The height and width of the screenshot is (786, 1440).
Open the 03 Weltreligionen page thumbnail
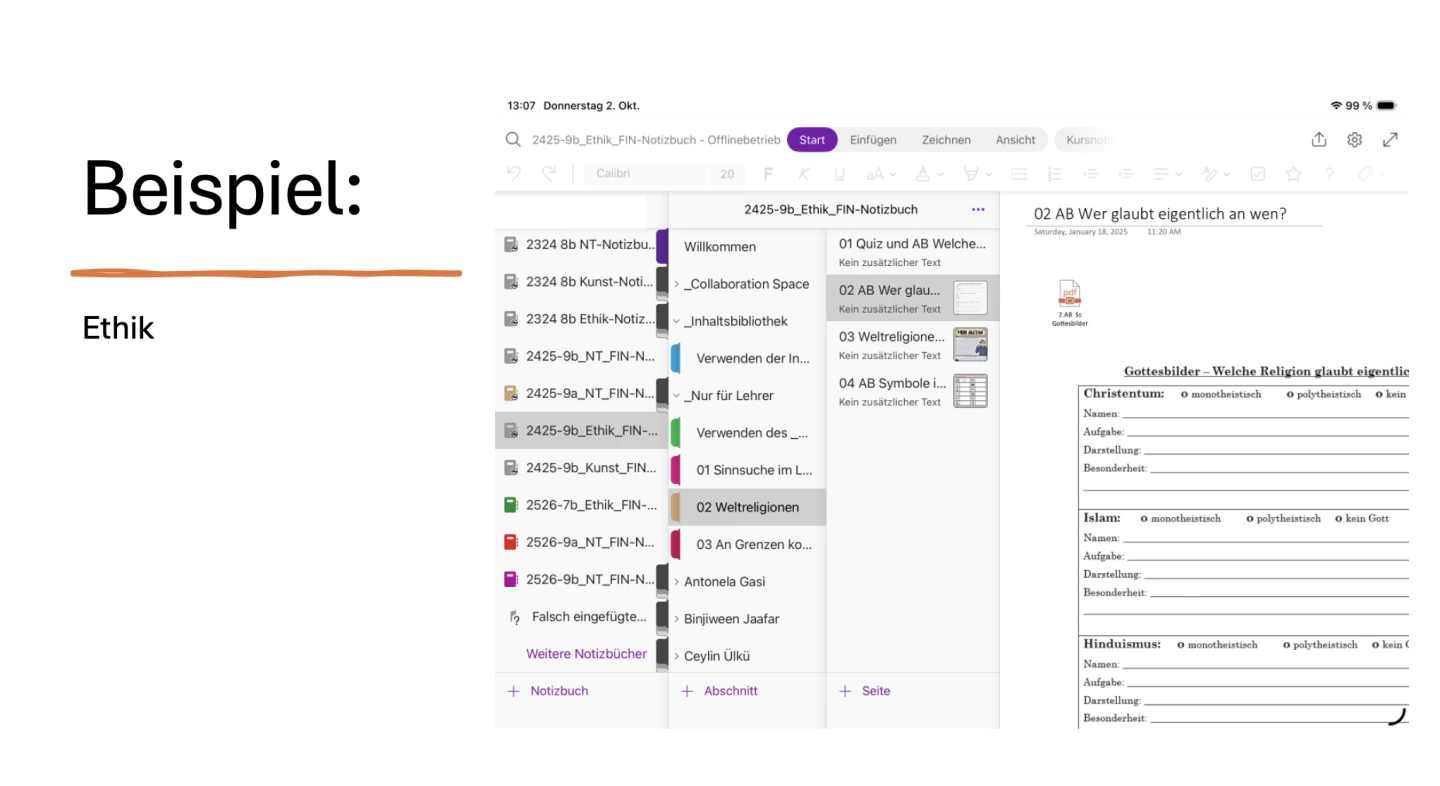pos(969,344)
